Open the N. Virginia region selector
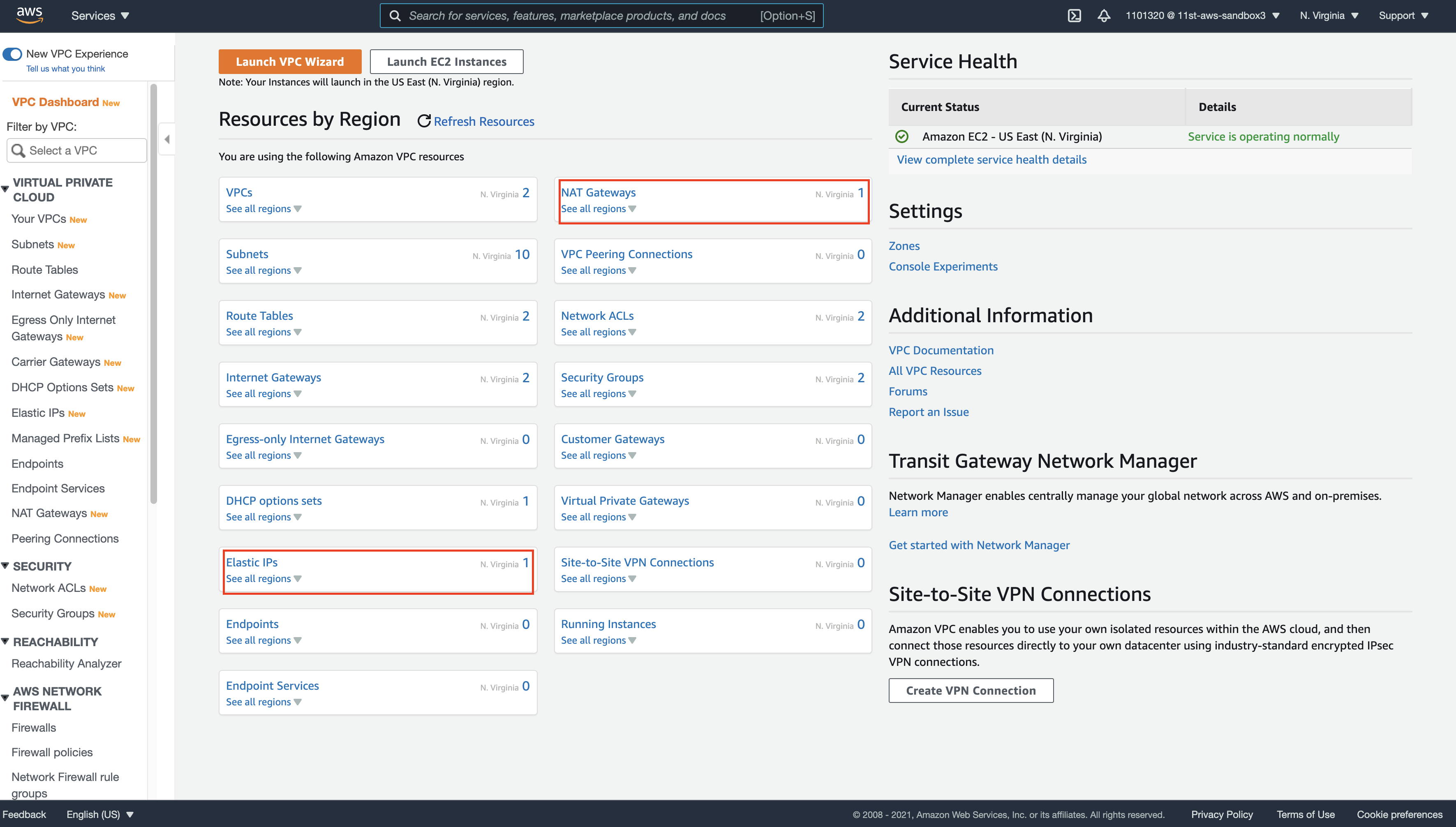The width and height of the screenshot is (1456, 827). 1329,16
